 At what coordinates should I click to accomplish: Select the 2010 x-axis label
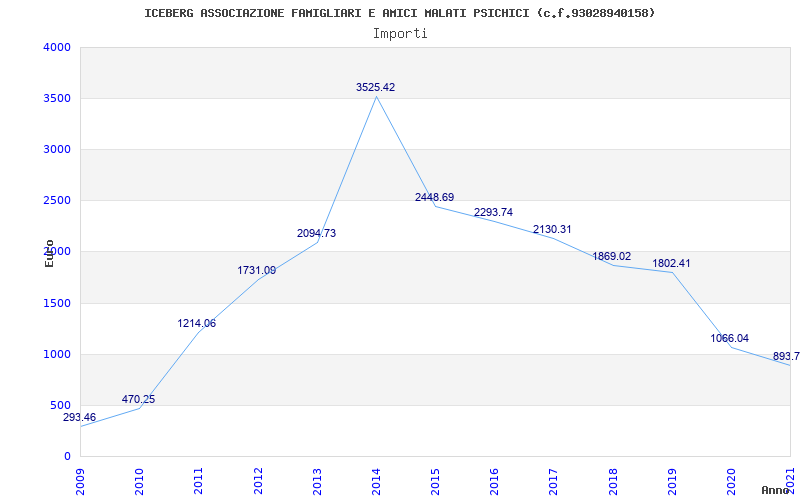coord(139,481)
